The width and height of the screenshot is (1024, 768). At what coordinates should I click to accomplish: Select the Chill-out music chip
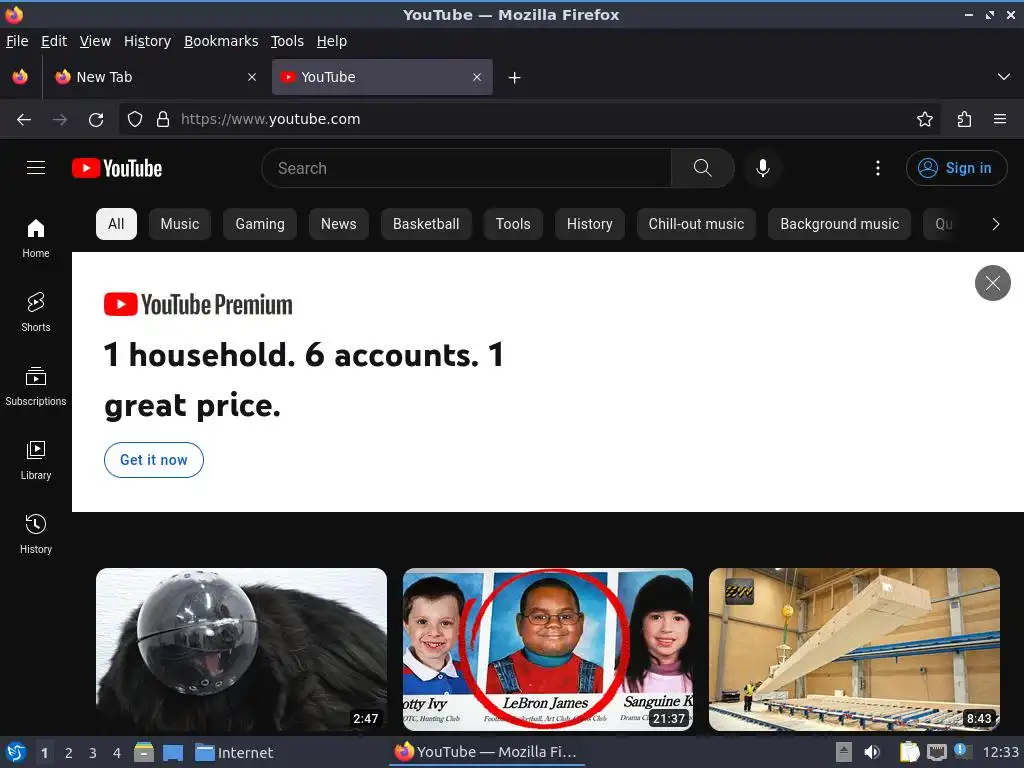click(x=696, y=224)
